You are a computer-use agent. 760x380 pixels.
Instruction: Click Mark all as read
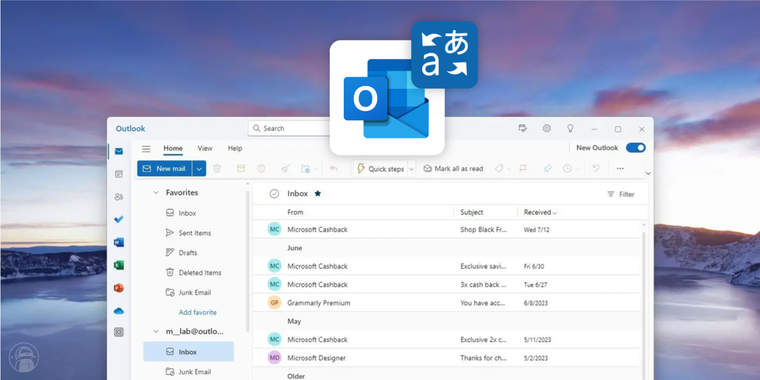453,169
